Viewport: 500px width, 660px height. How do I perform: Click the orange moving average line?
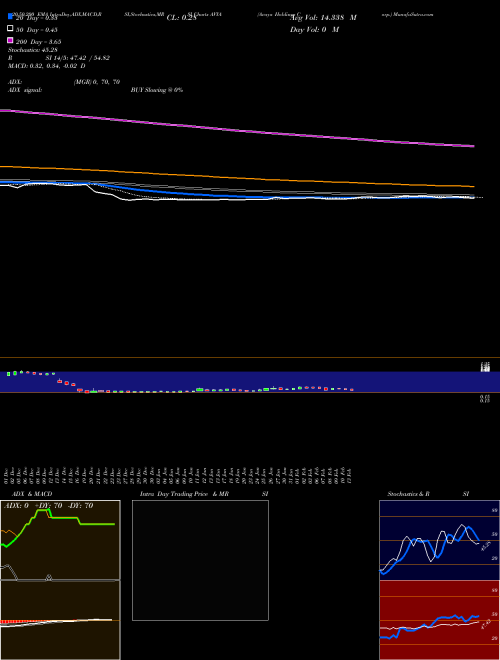click(x=237, y=176)
